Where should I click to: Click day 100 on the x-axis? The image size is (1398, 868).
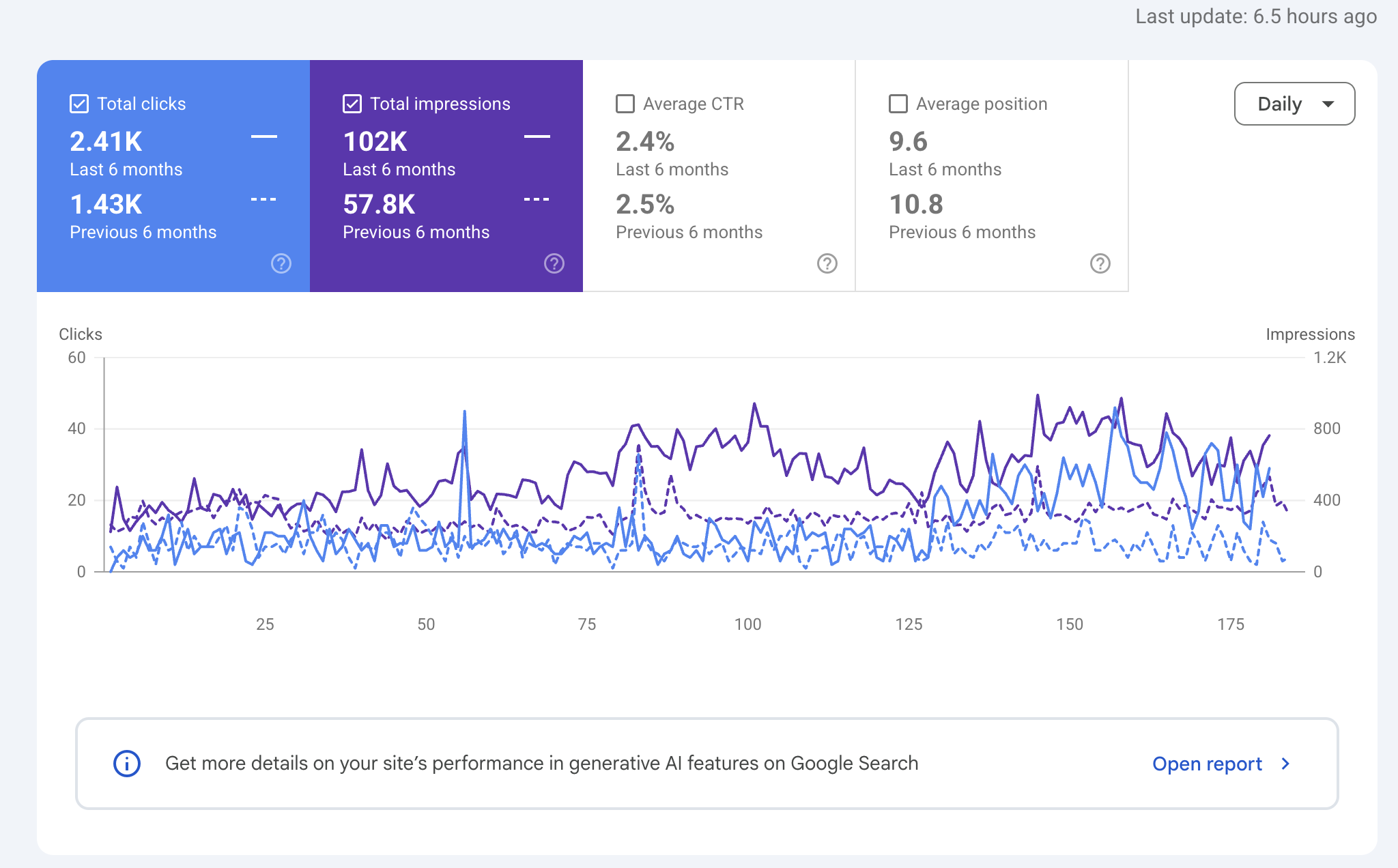click(x=747, y=624)
